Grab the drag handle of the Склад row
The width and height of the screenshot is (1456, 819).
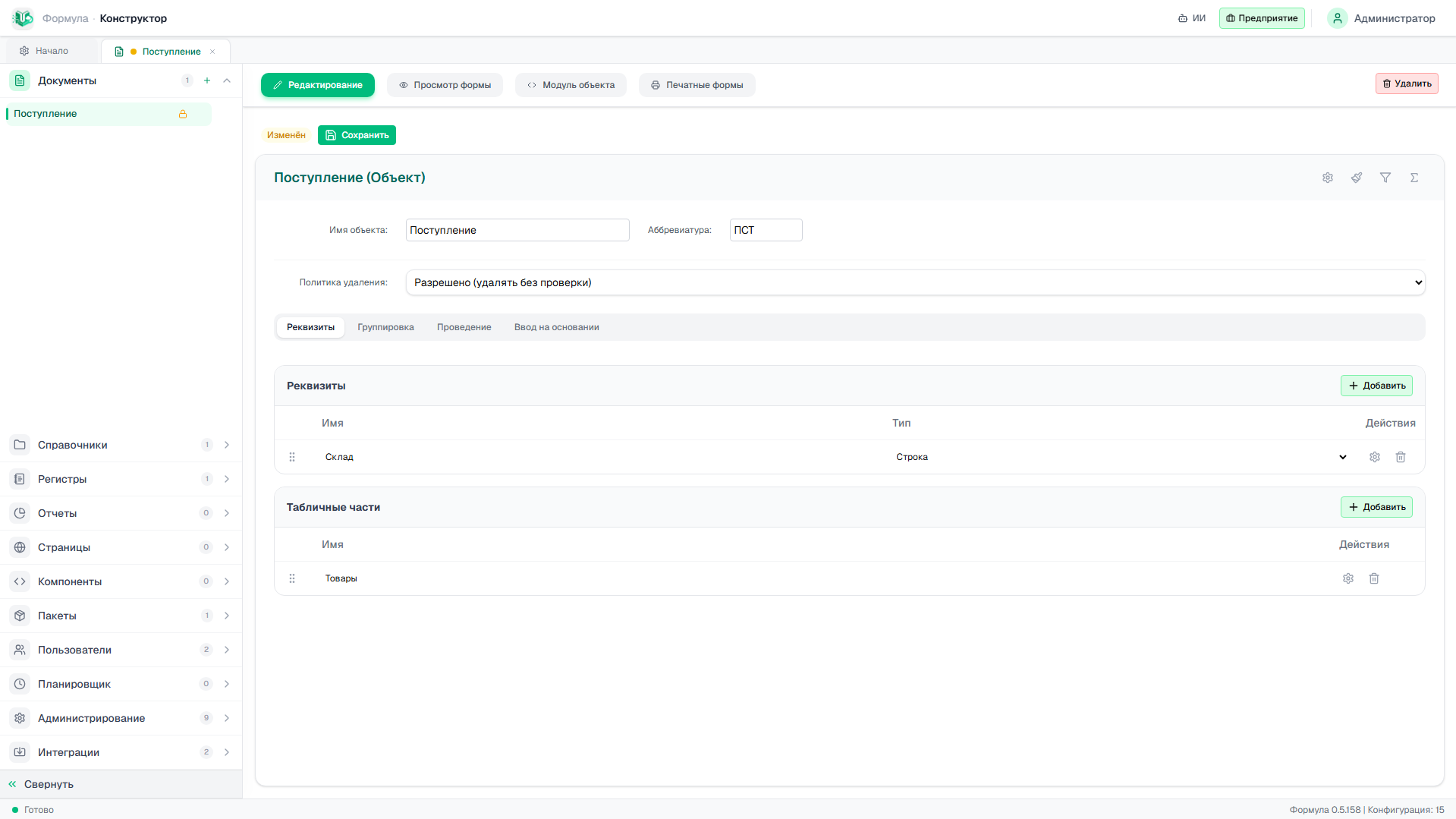292,457
